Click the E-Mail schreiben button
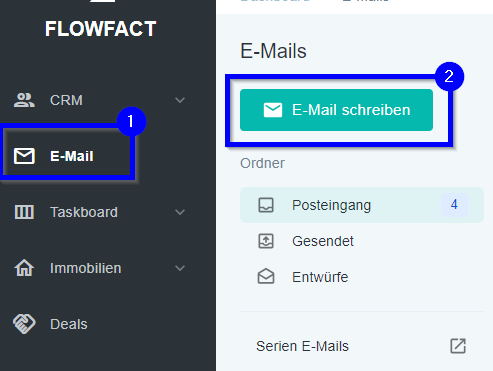Viewport: 493px width, 371px height. click(x=336, y=110)
